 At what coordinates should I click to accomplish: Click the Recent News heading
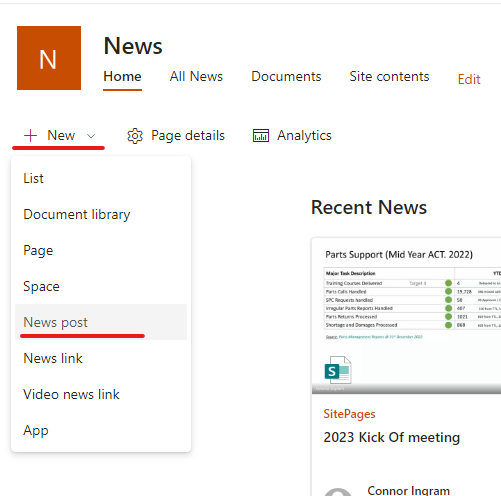369,207
